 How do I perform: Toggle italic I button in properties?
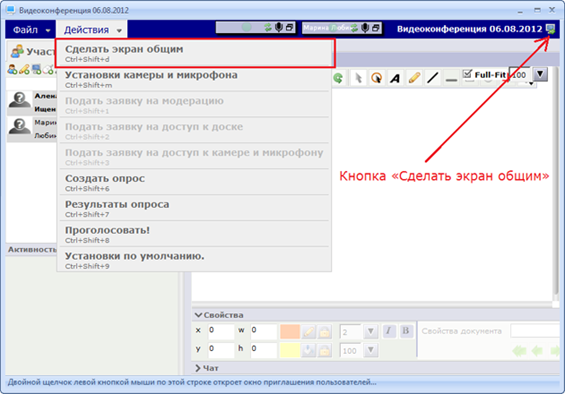388,331
